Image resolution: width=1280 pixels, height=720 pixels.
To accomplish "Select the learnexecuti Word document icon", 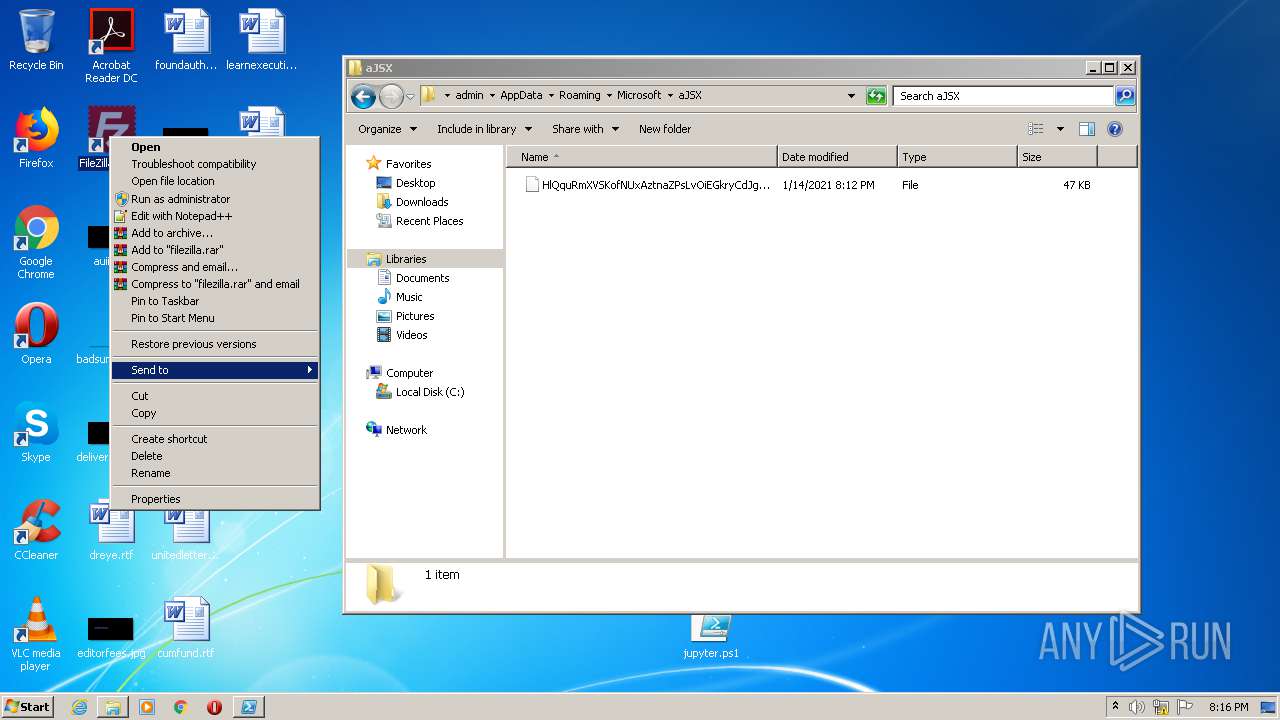I will tap(261, 40).
